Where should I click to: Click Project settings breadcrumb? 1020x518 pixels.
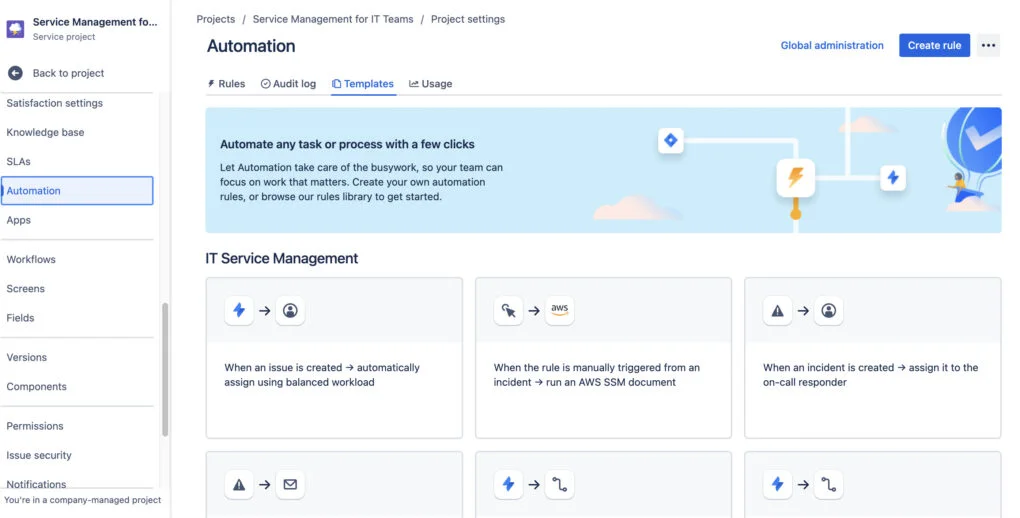[468, 19]
